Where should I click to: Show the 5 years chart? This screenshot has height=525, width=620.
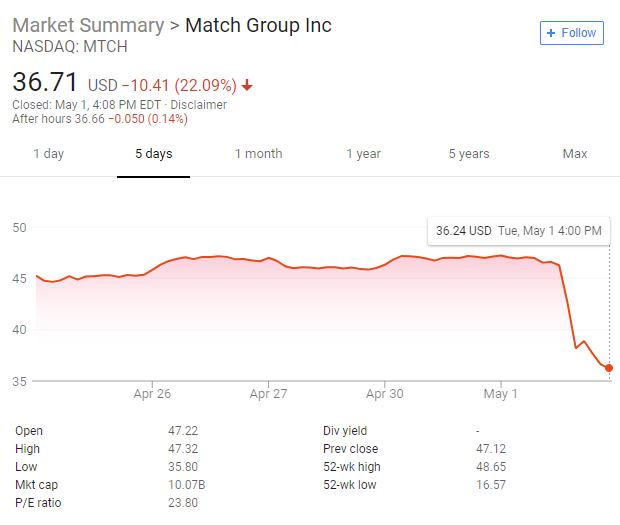(468, 154)
